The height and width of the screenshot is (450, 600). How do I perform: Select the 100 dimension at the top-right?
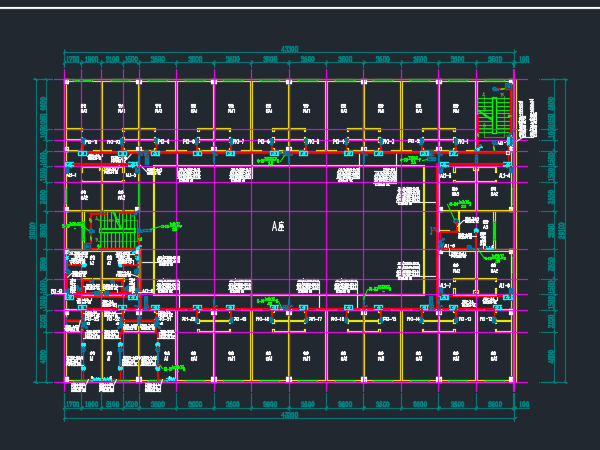[523, 59]
